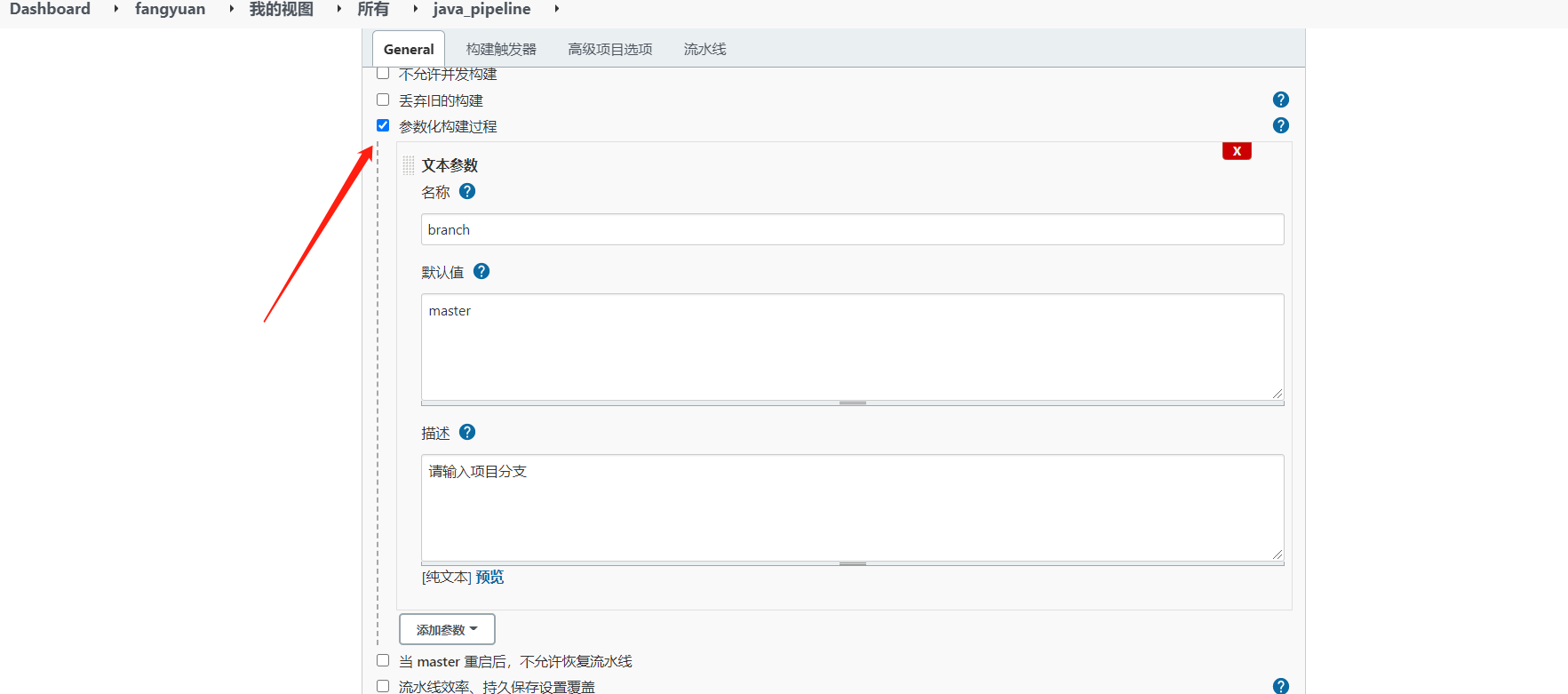Open the 添加参数 dropdown
This screenshot has height=694, width=1568.
pyautogui.click(x=447, y=629)
